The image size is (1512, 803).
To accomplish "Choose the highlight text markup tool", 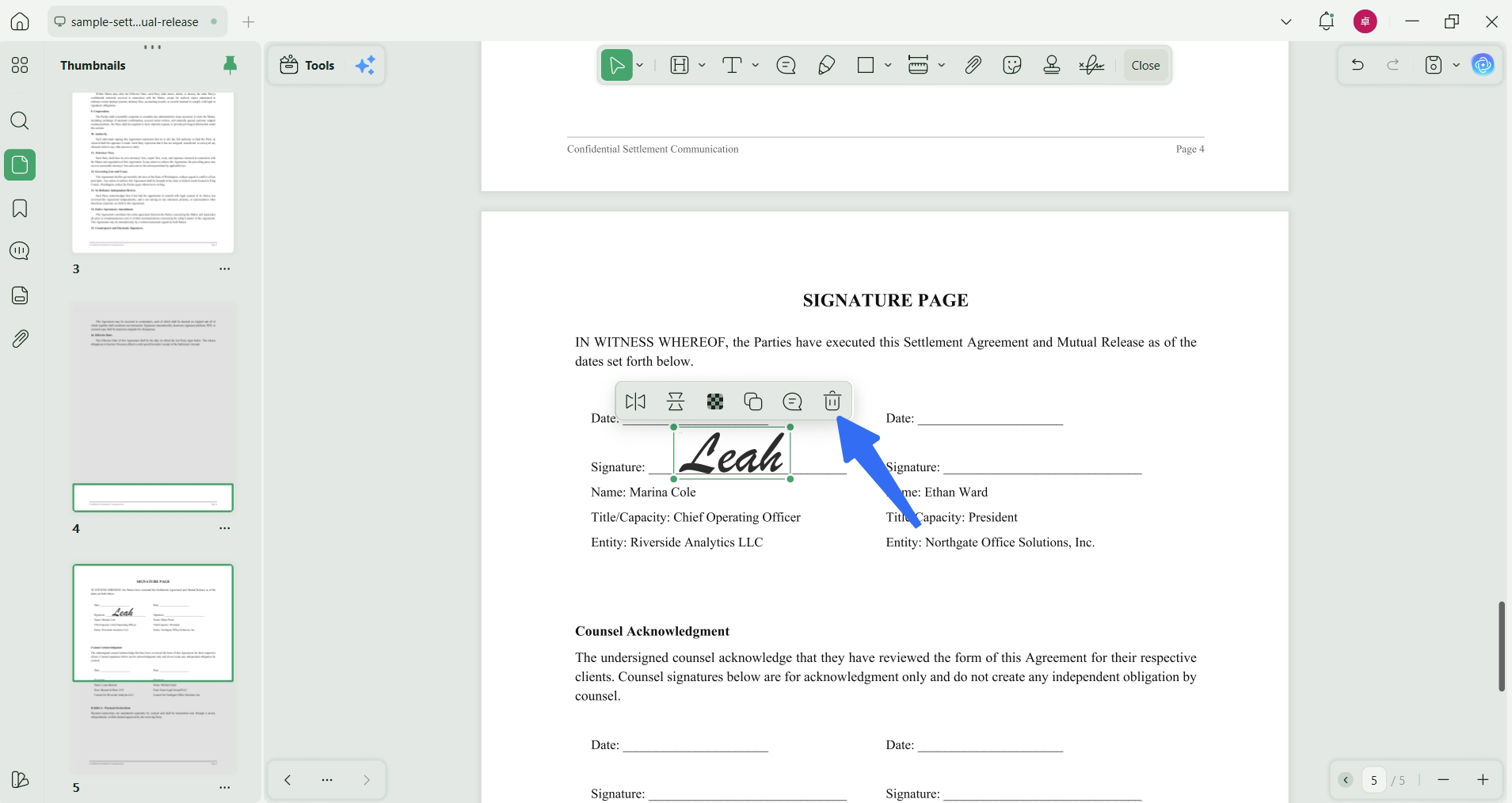I will [x=680, y=65].
